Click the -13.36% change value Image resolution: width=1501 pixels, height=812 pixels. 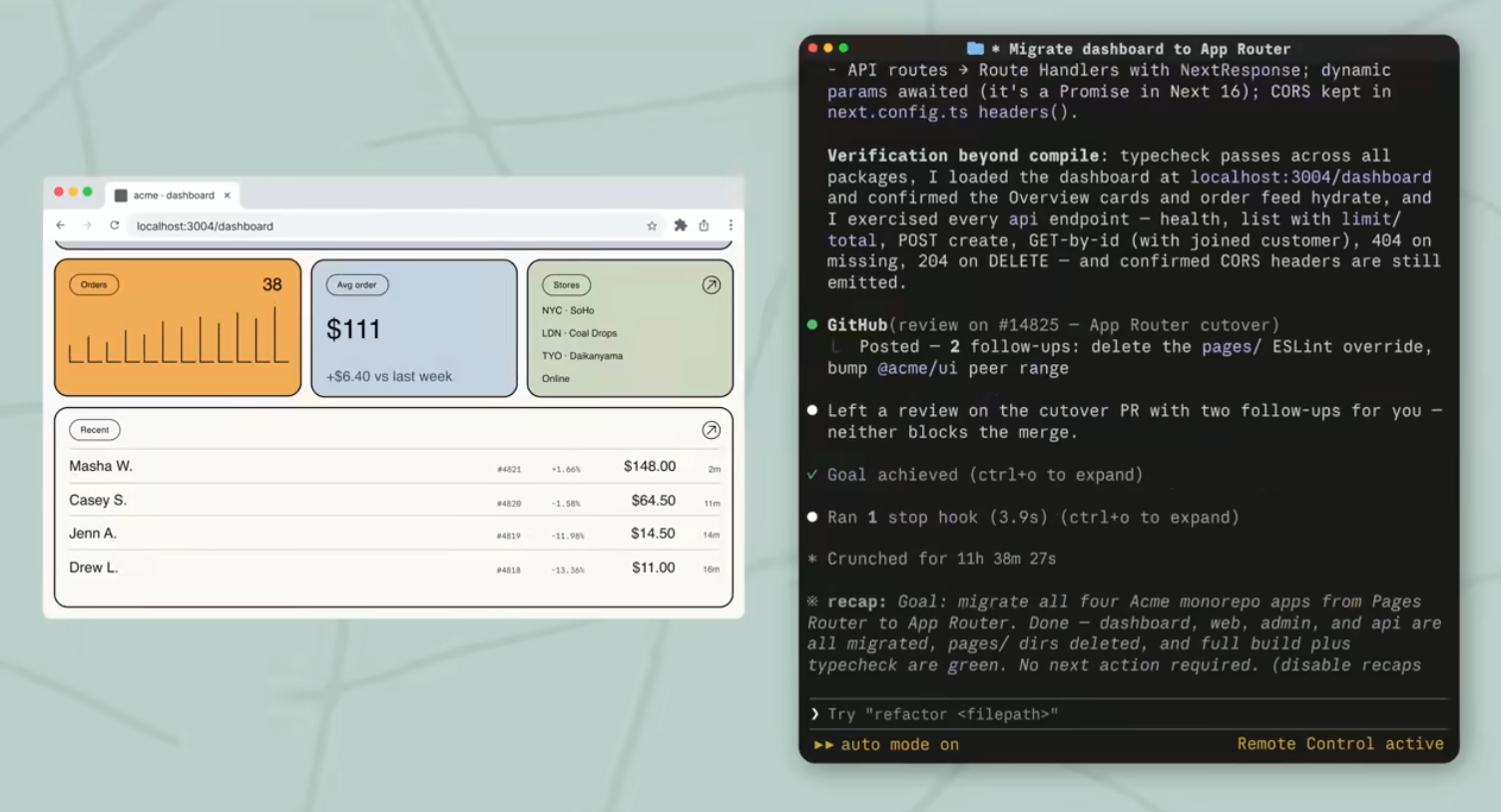click(568, 571)
